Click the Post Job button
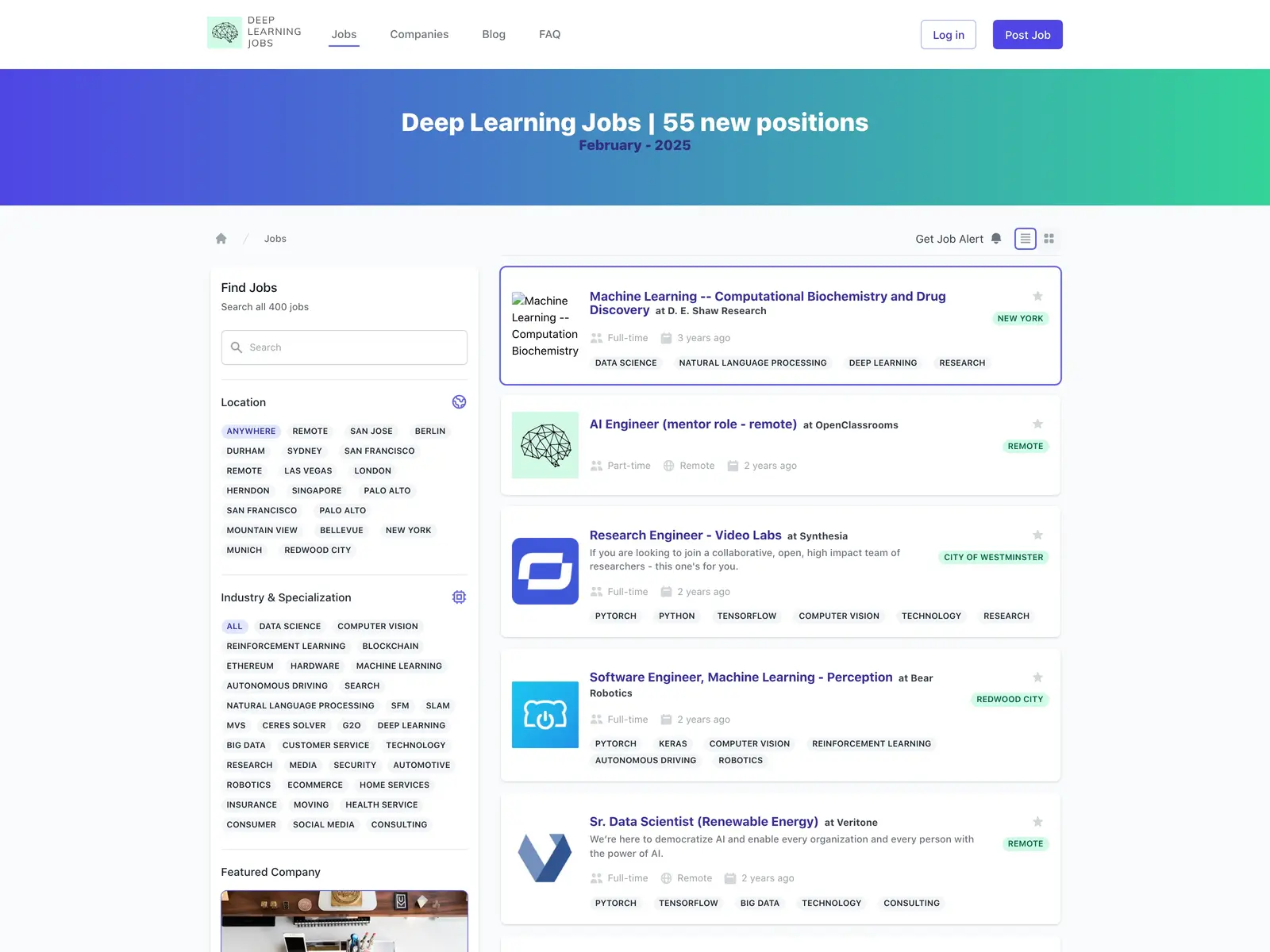The width and height of the screenshot is (1270, 952). coord(1028,35)
